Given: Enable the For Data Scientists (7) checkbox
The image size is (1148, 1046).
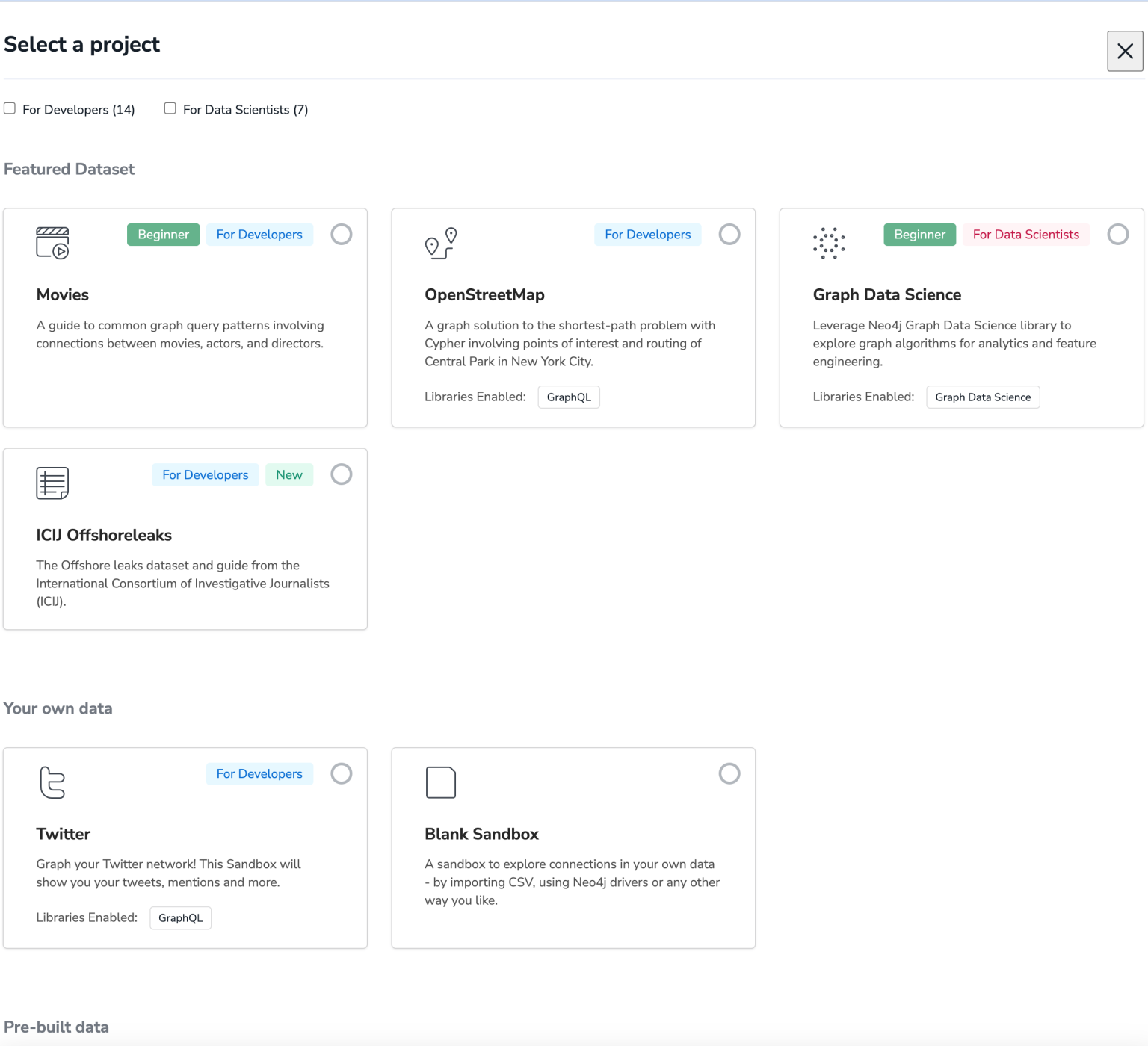Looking at the screenshot, I should coord(170,108).
